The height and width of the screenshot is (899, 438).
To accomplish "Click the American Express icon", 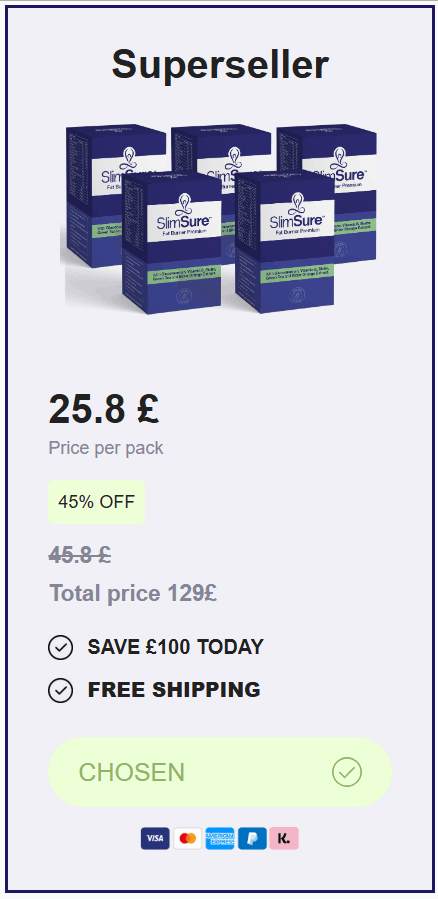I will point(220,838).
